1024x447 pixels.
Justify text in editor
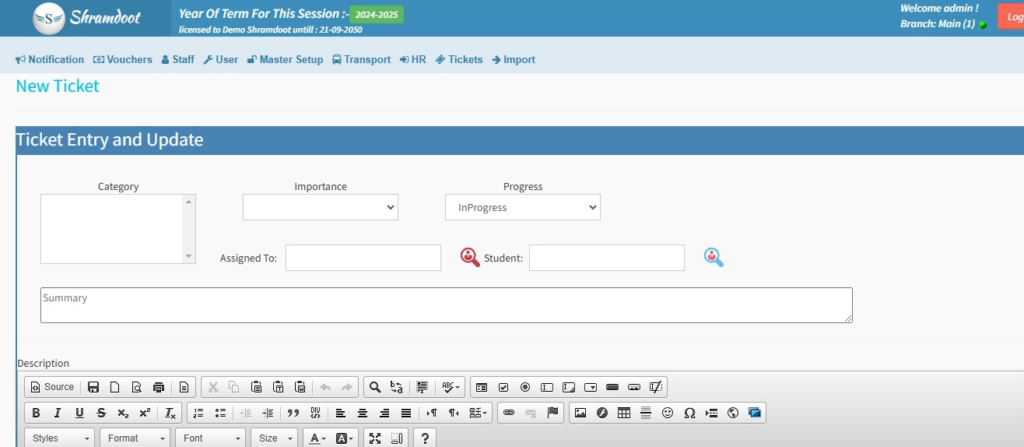point(406,413)
